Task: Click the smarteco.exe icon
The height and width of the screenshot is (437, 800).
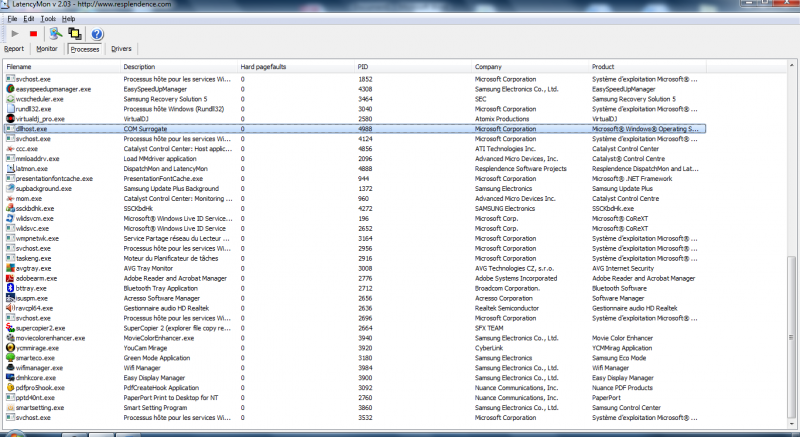Action: coord(10,358)
